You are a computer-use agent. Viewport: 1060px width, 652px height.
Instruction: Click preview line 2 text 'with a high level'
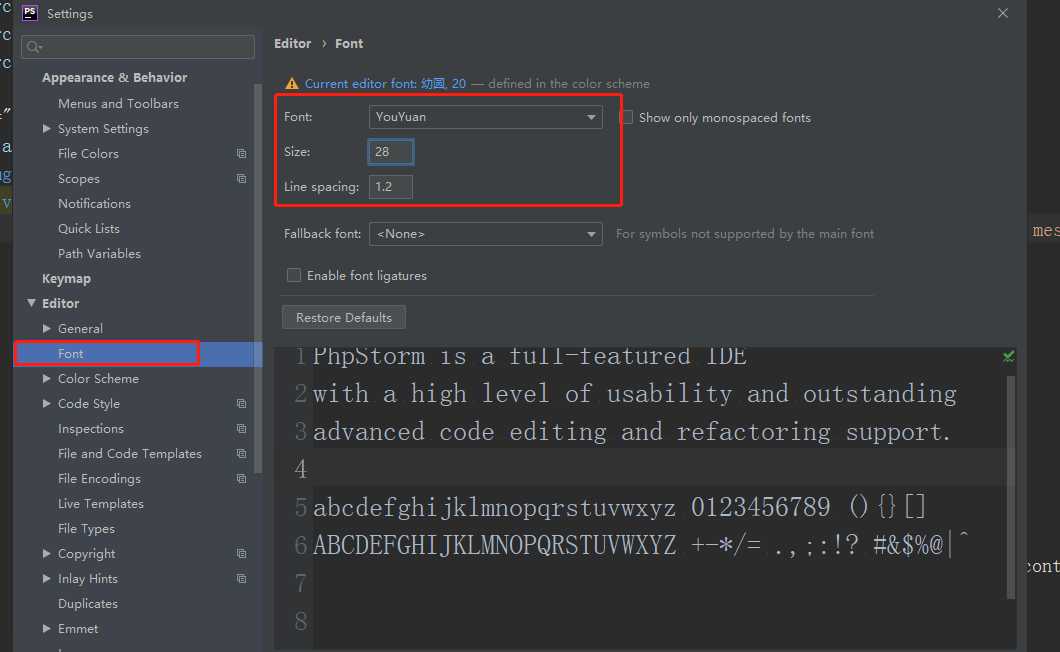tap(431, 394)
